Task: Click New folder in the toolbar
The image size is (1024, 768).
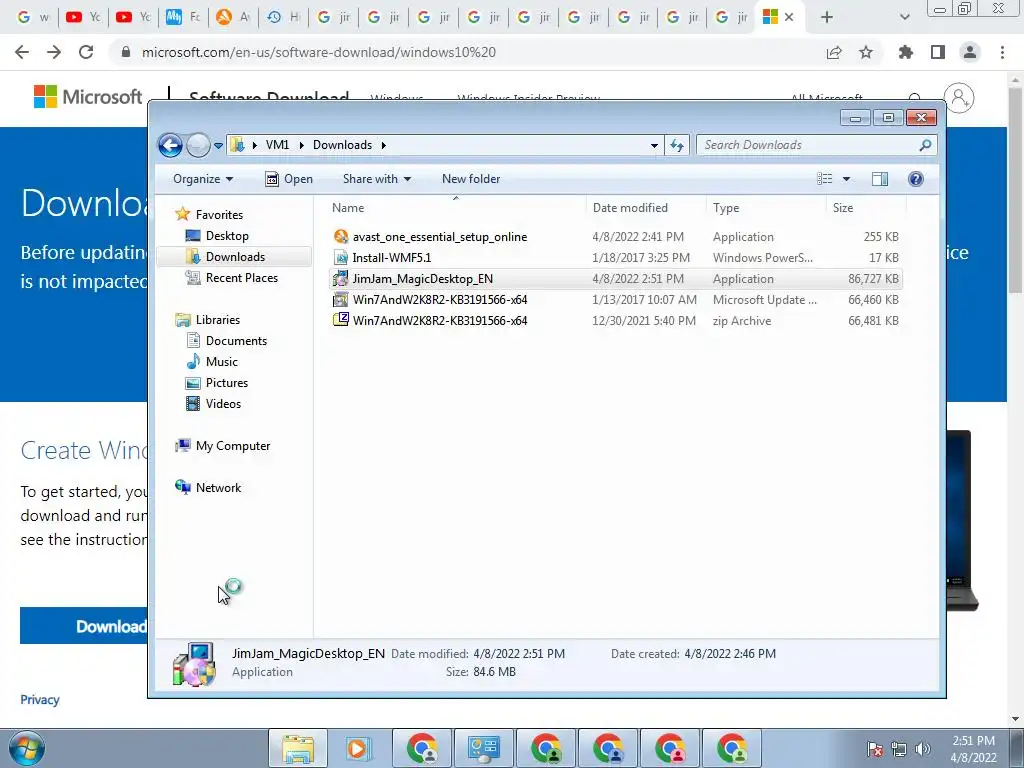Action: click(x=471, y=179)
